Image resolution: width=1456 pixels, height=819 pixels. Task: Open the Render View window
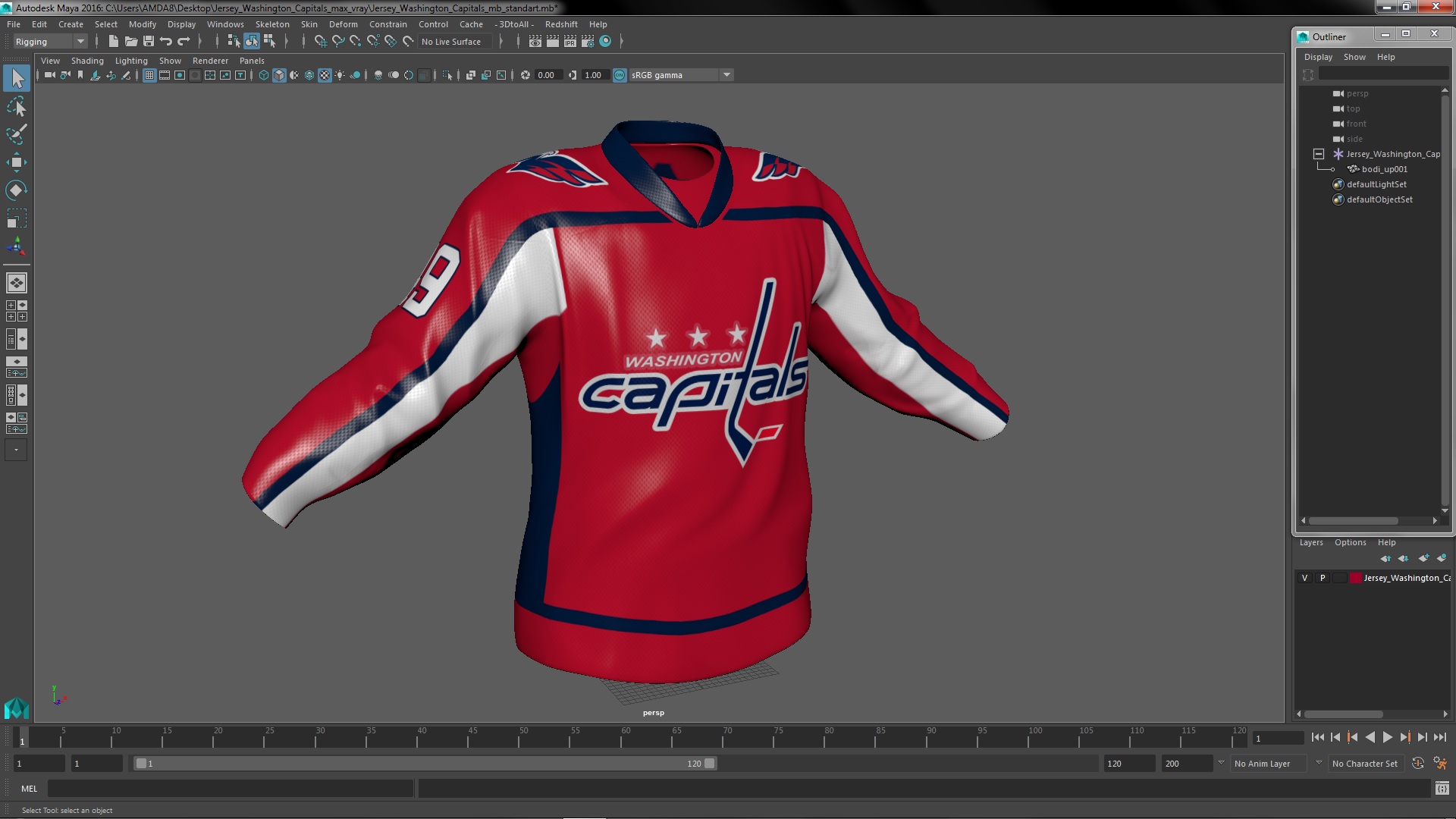535,42
